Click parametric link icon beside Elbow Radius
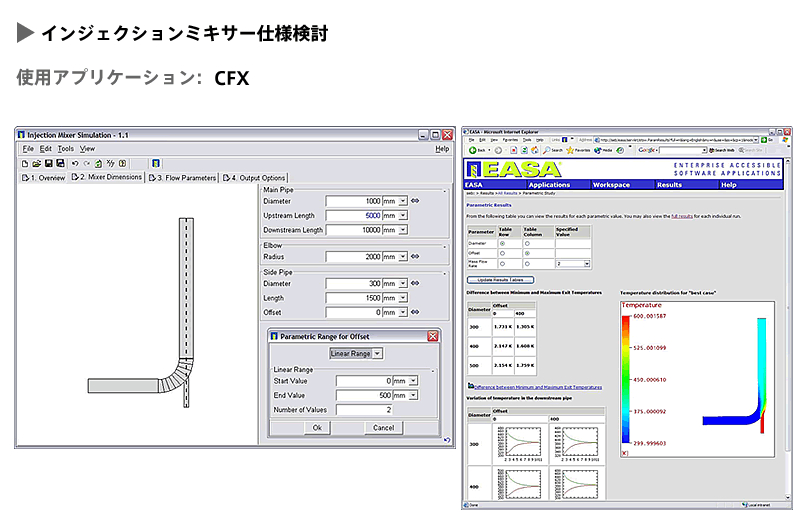 tap(415, 257)
